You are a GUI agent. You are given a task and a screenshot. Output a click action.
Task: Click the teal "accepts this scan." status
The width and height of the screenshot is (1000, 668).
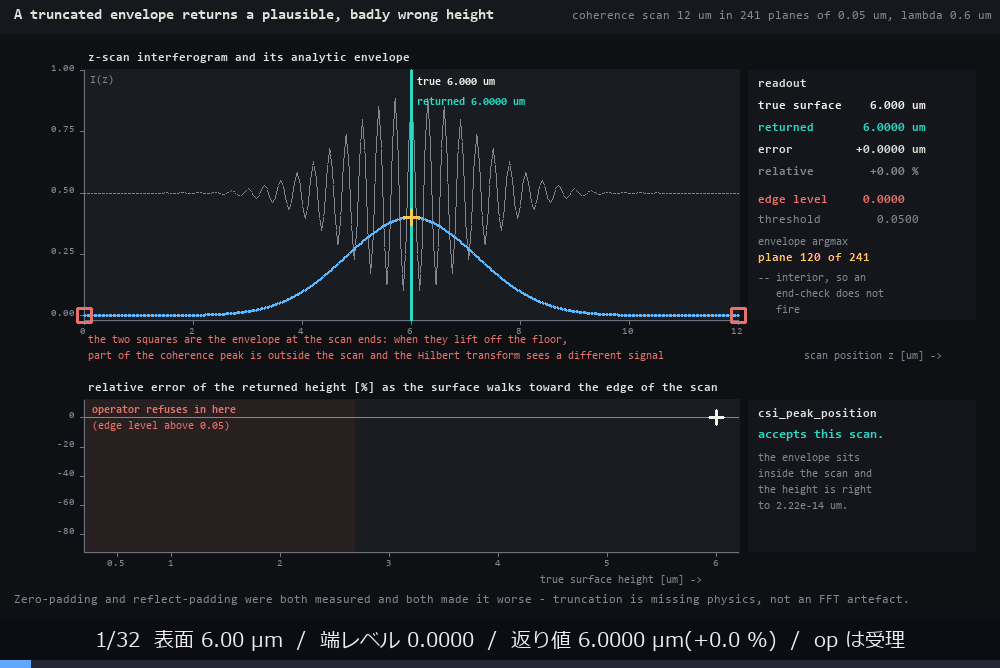click(820, 434)
